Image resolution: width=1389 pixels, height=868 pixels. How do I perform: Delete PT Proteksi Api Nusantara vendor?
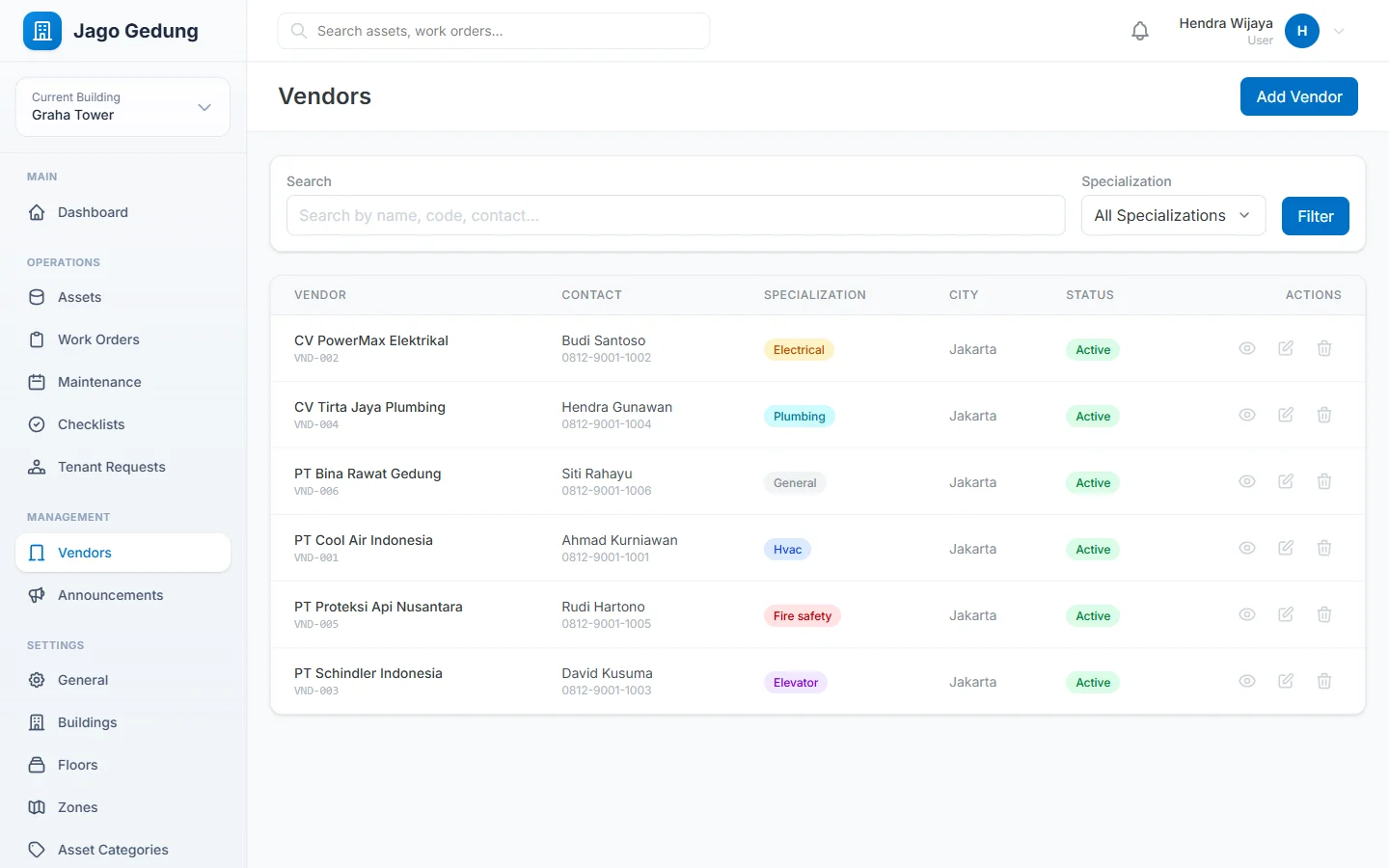[1324, 614]
